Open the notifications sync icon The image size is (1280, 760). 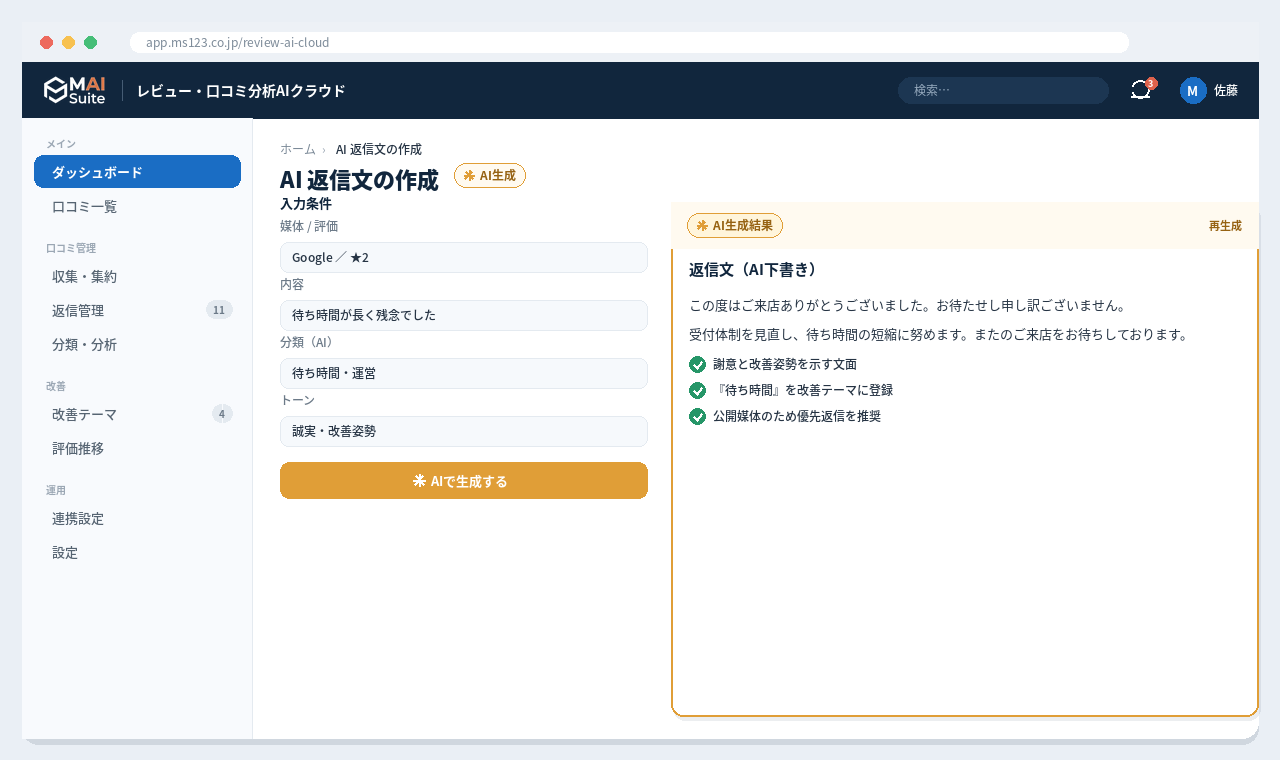click(x=1141, y=90)
